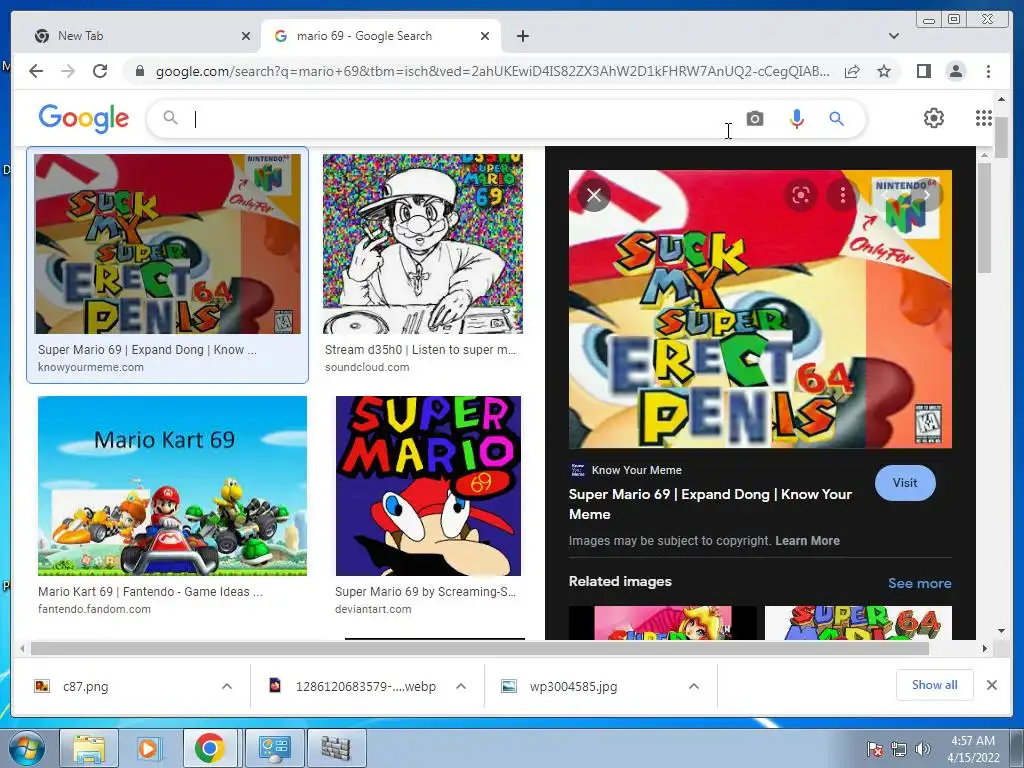The height and width of the screenshot is (768, 1024).
Task: Click the vertical page scrollbar thumb
Action: (x=1001, y=137)
